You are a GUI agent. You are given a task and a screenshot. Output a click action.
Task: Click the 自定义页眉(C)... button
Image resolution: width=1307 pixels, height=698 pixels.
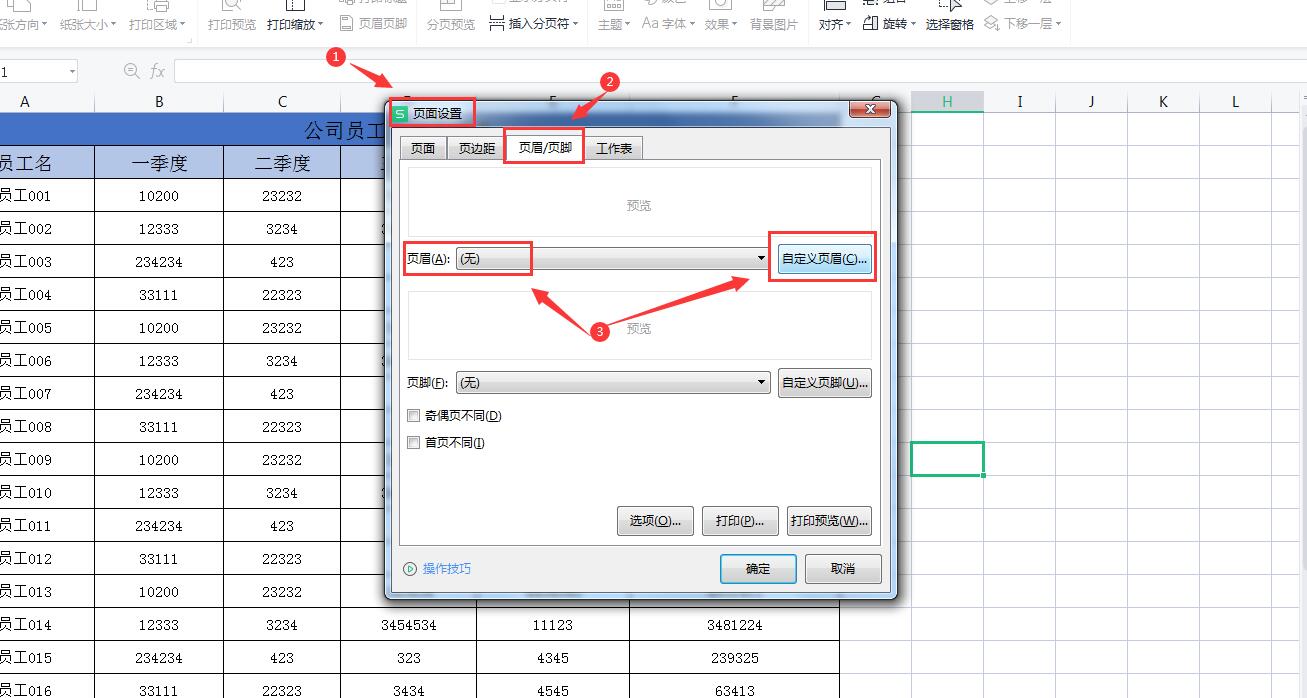pos(824,258)
